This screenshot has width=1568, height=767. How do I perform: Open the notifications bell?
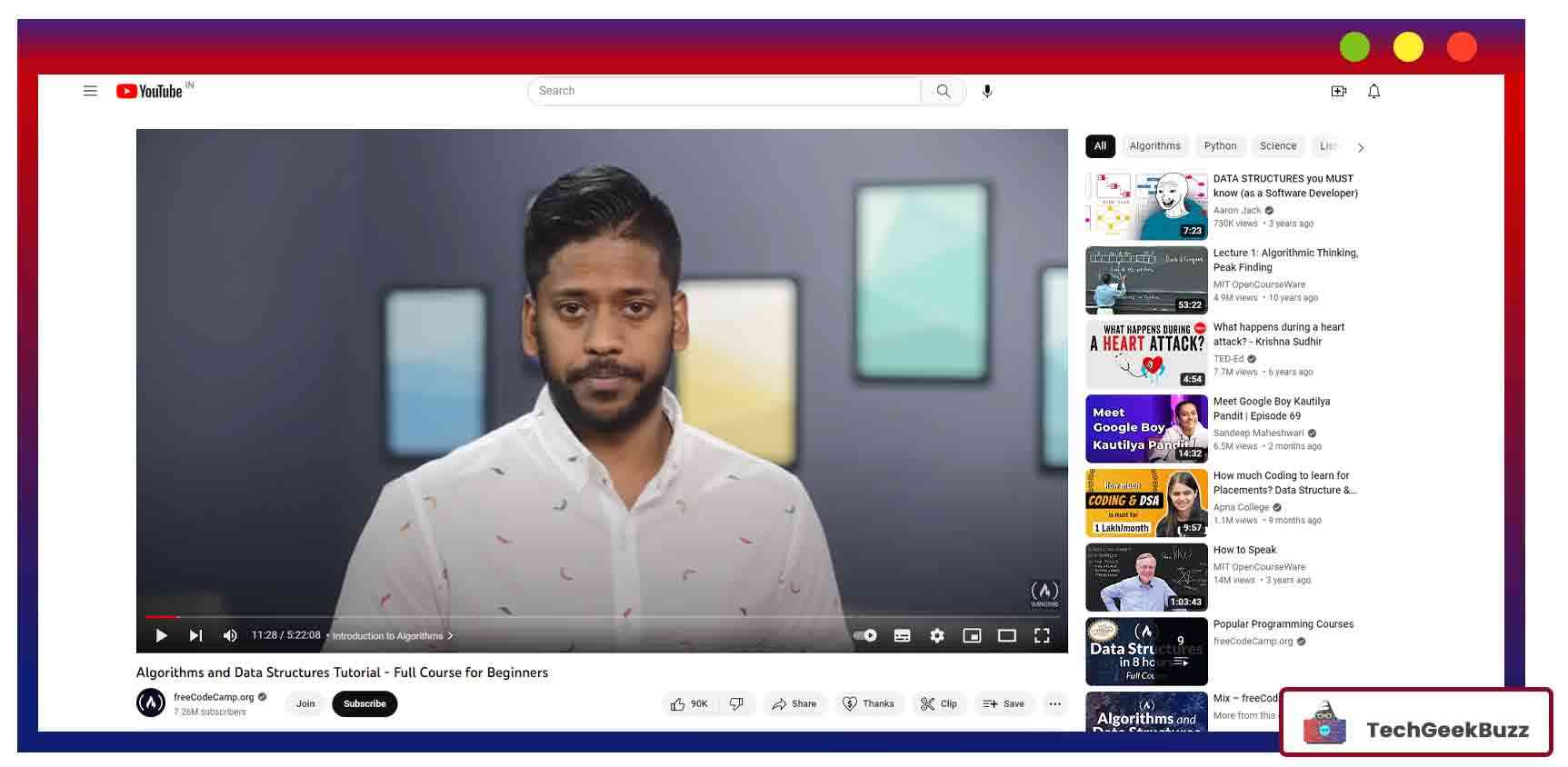(x=1373, y=91)
